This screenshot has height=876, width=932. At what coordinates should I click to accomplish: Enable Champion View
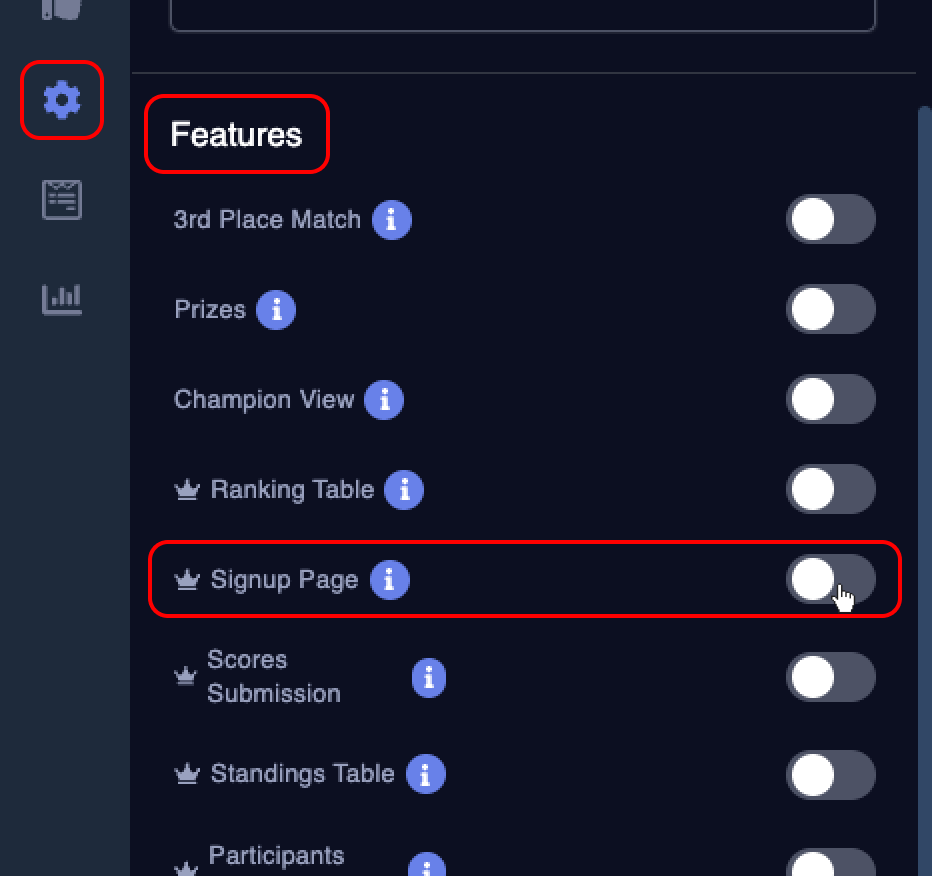[831, 399]
